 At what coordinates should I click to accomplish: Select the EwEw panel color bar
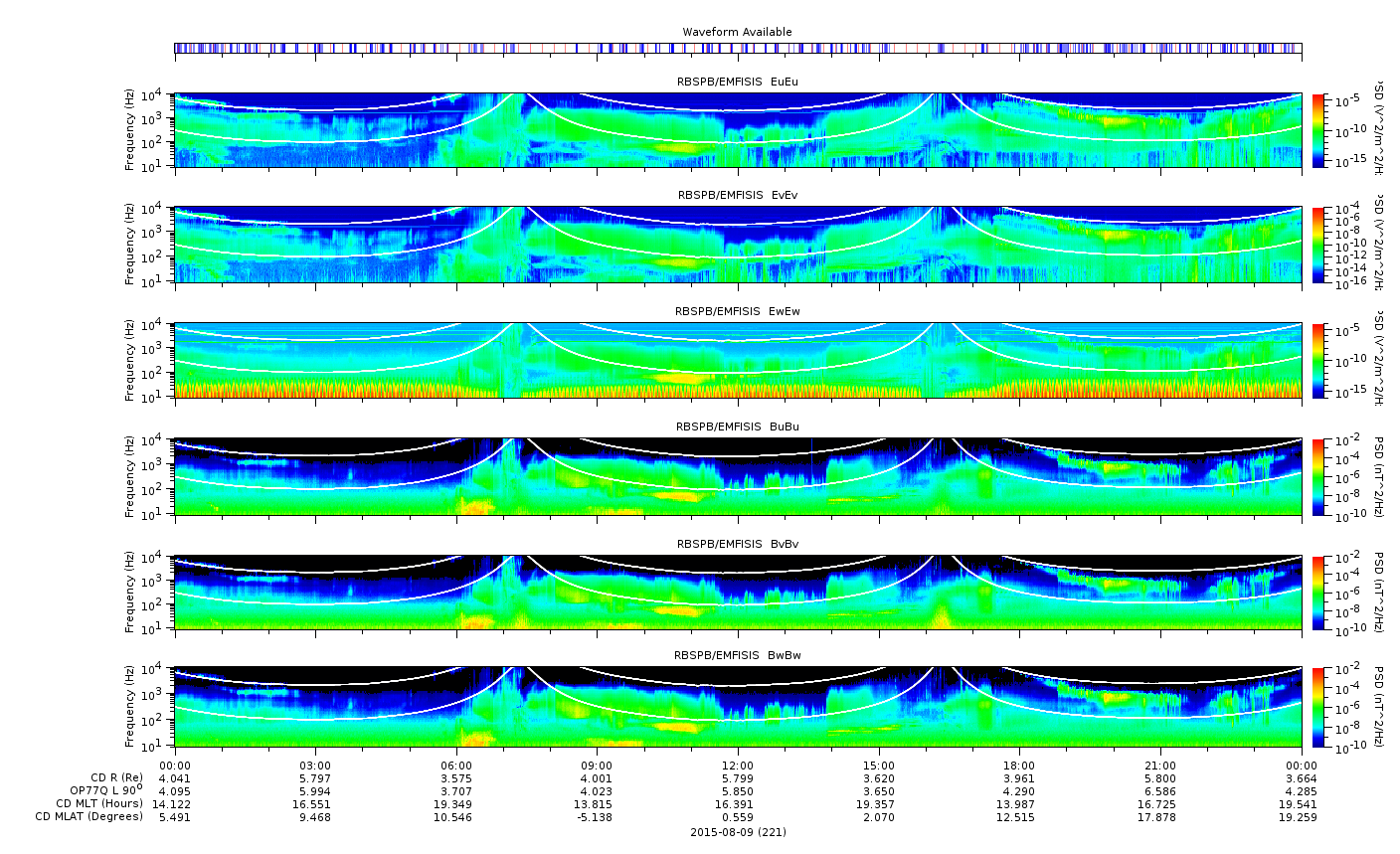(x=1318, y=360)
